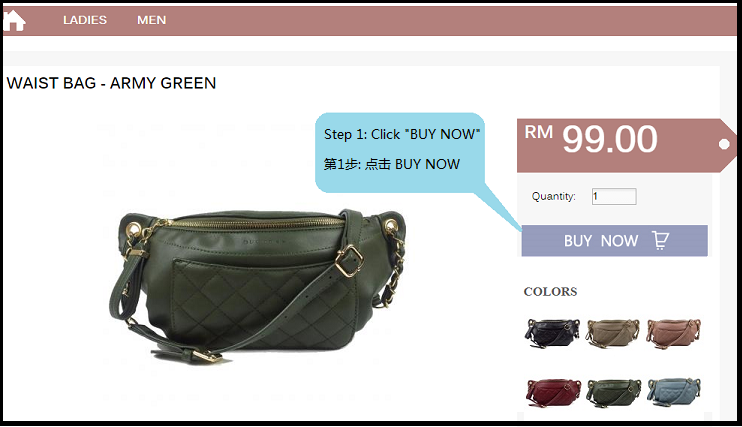Focus the Quantity input field

coord(614,196)
